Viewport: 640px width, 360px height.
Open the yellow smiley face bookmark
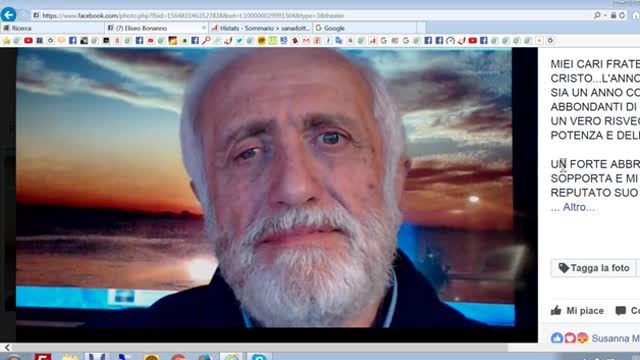click(x=262, y=40)
